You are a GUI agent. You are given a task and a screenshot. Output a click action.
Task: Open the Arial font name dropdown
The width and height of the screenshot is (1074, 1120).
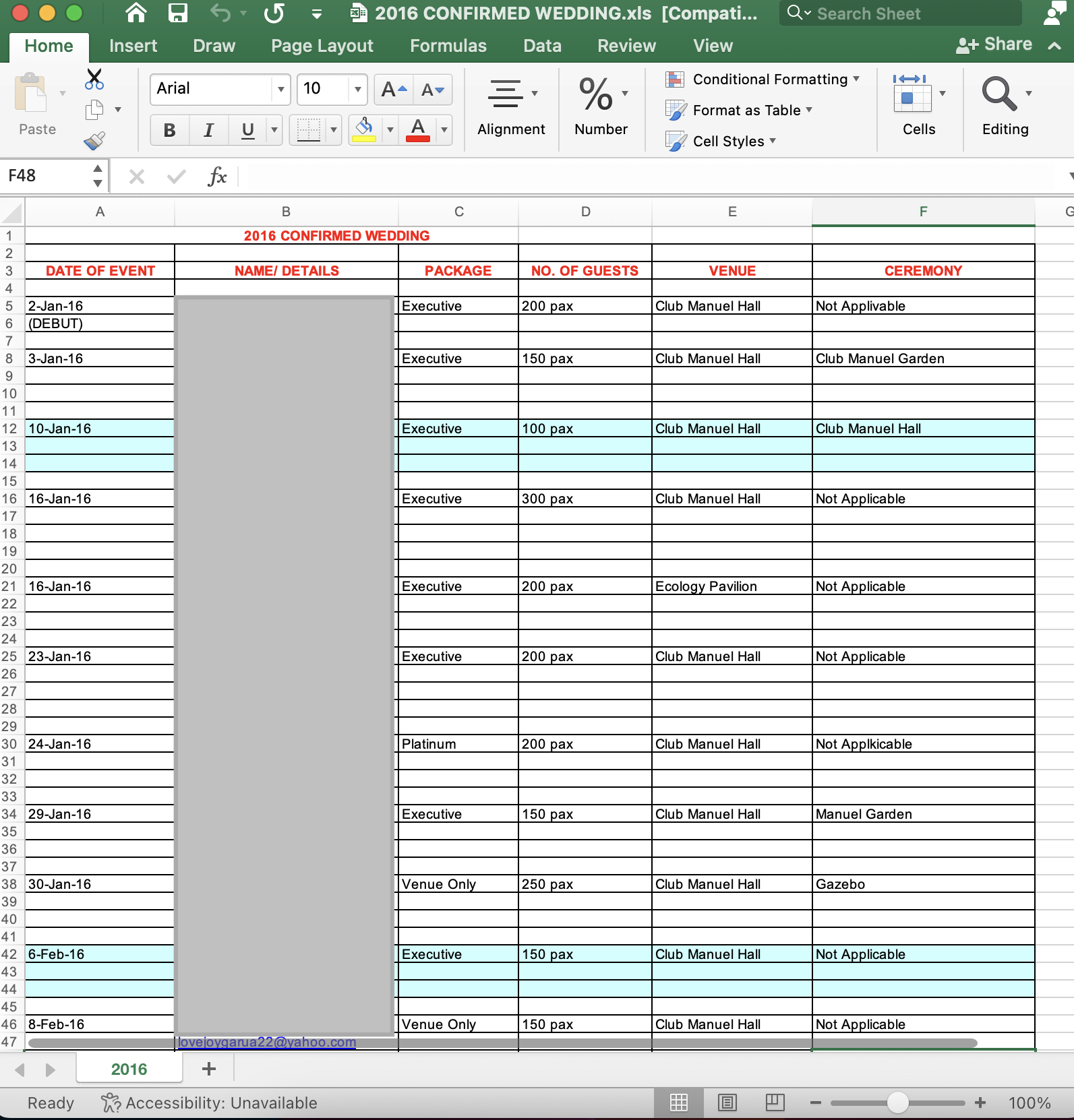(x=281, y=89)
